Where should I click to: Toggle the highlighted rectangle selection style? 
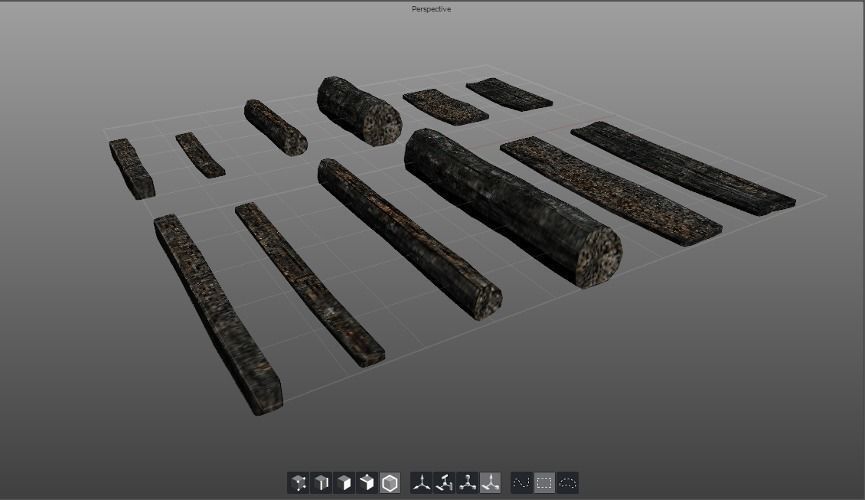click(544, 483)
